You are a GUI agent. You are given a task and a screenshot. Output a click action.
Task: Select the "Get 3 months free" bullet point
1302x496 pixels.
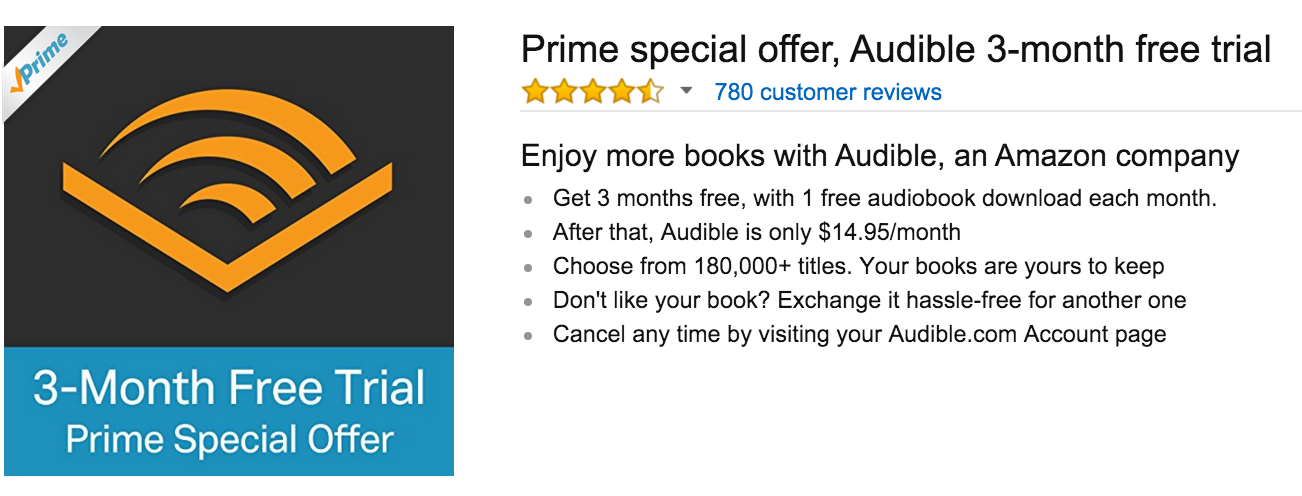tap(884, 198)
